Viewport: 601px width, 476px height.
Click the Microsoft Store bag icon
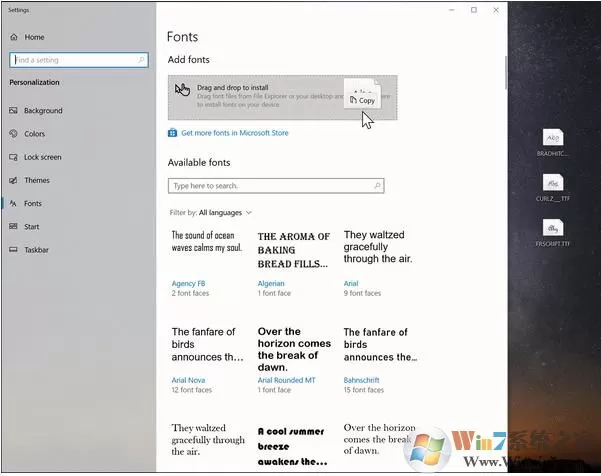172,133
